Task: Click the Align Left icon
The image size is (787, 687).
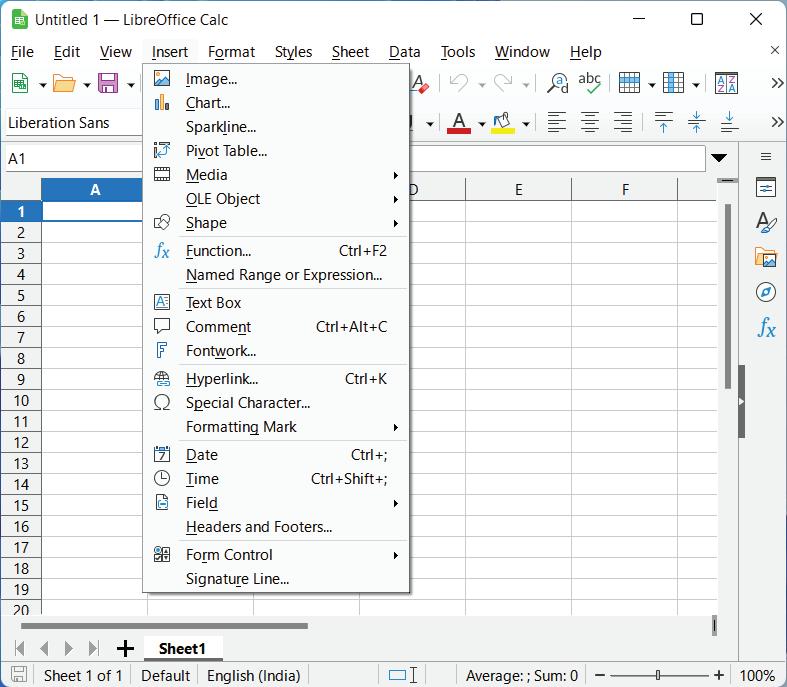Action: [557, 122]
